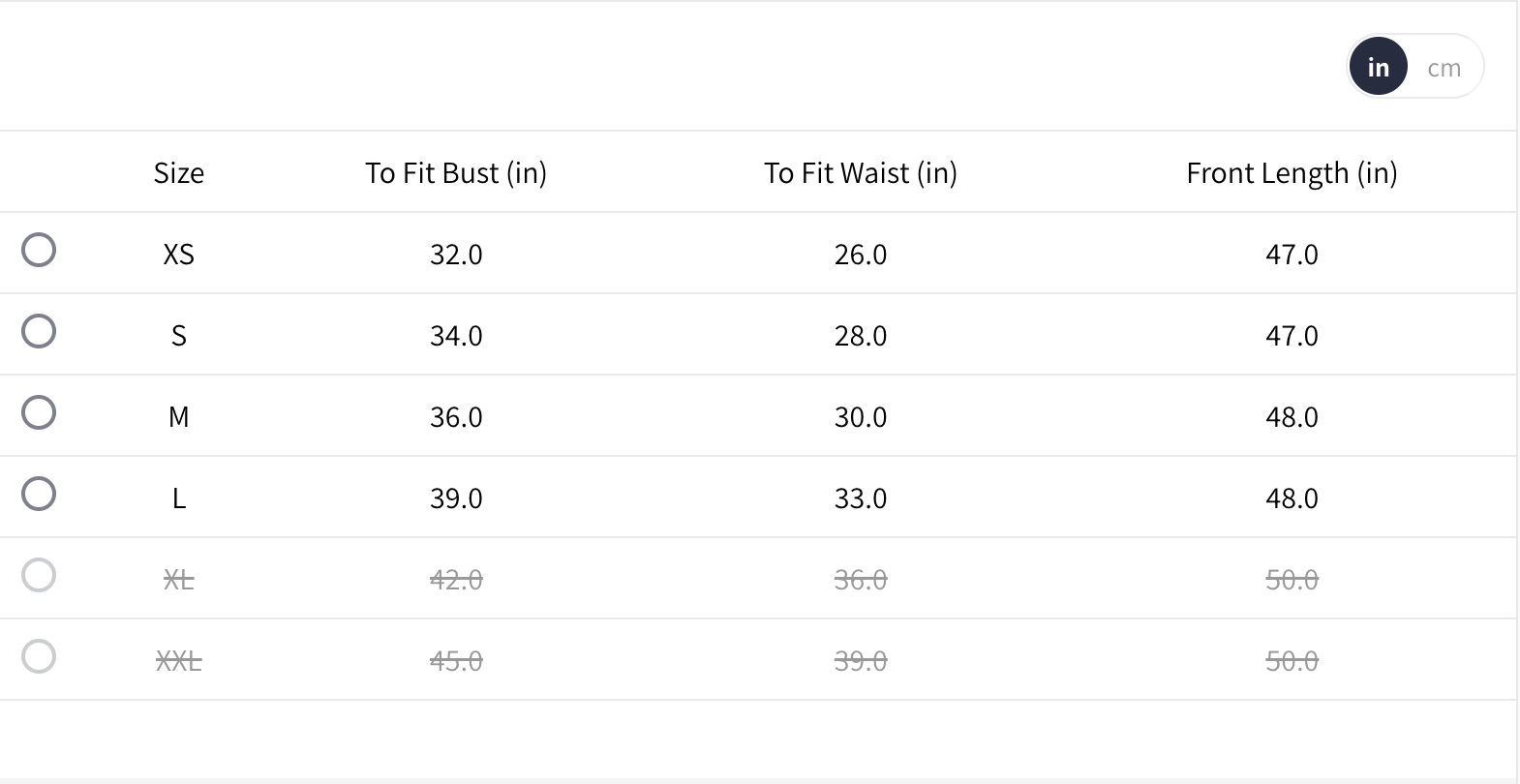
Task: Click the Front Length column header
Action: [x=1292, y=172]
